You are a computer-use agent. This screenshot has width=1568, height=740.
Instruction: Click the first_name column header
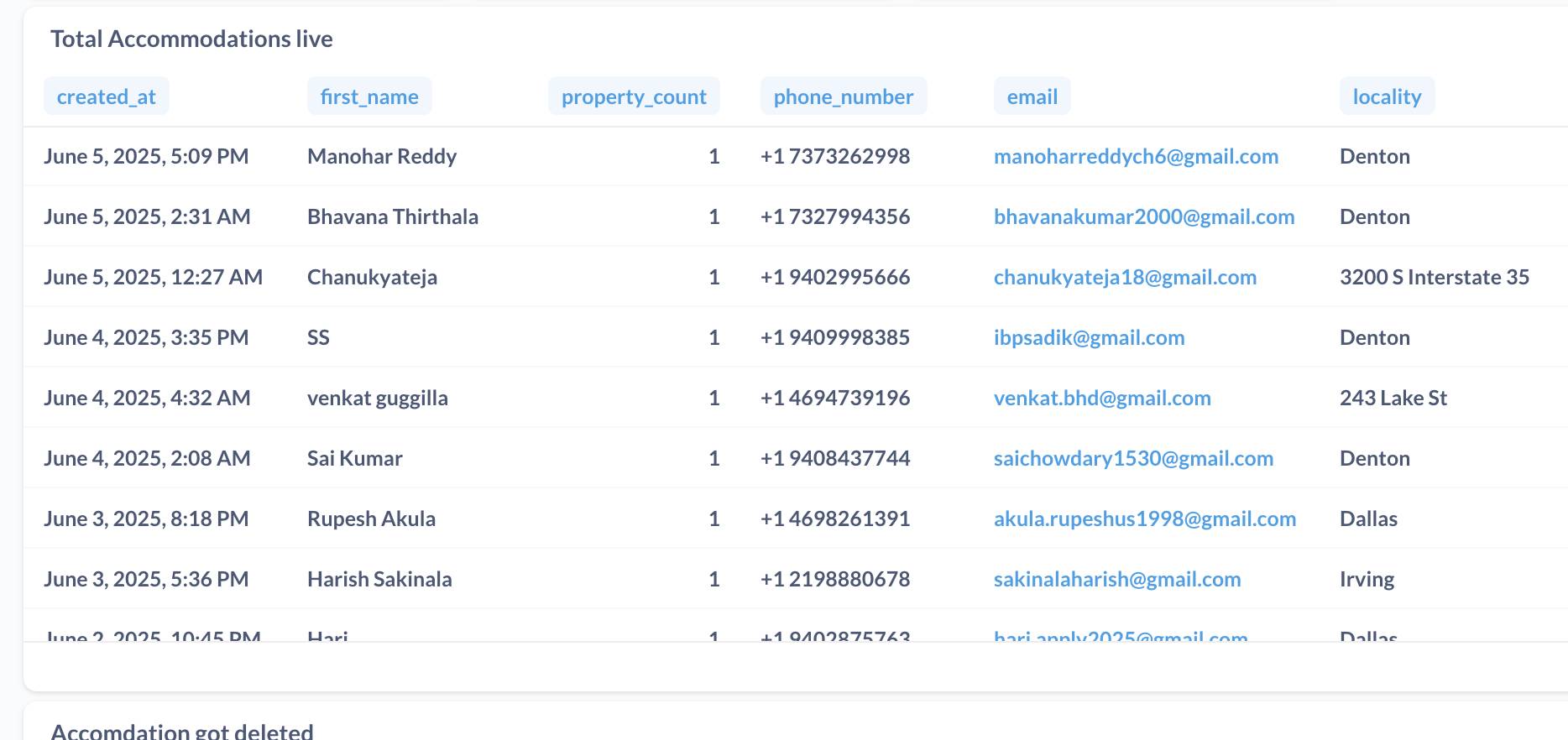pyautogui.click(x=369, y=96)
